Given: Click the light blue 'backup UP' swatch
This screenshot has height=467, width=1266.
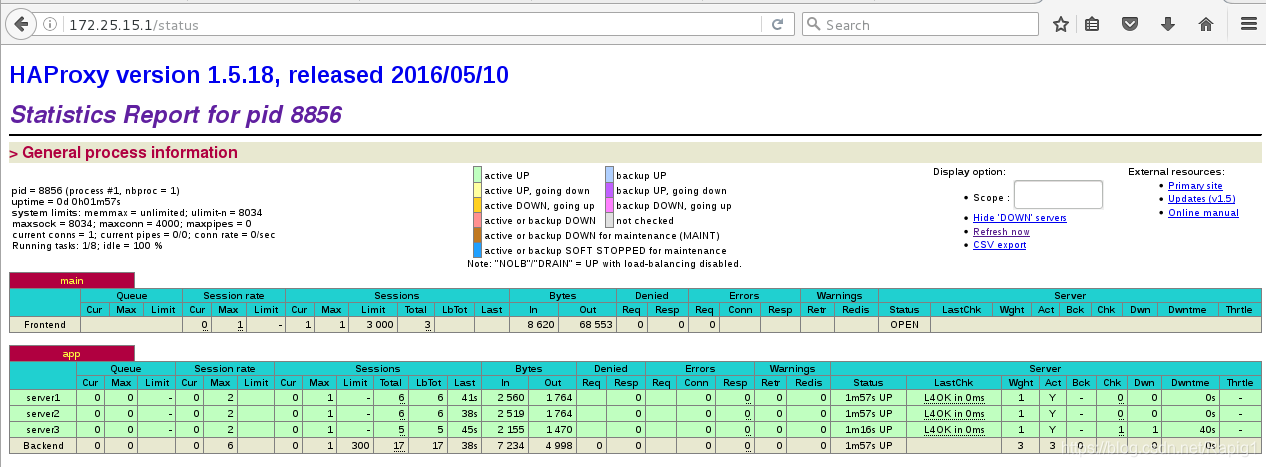Looking at the screenshot, I should (x=609, y=175).
